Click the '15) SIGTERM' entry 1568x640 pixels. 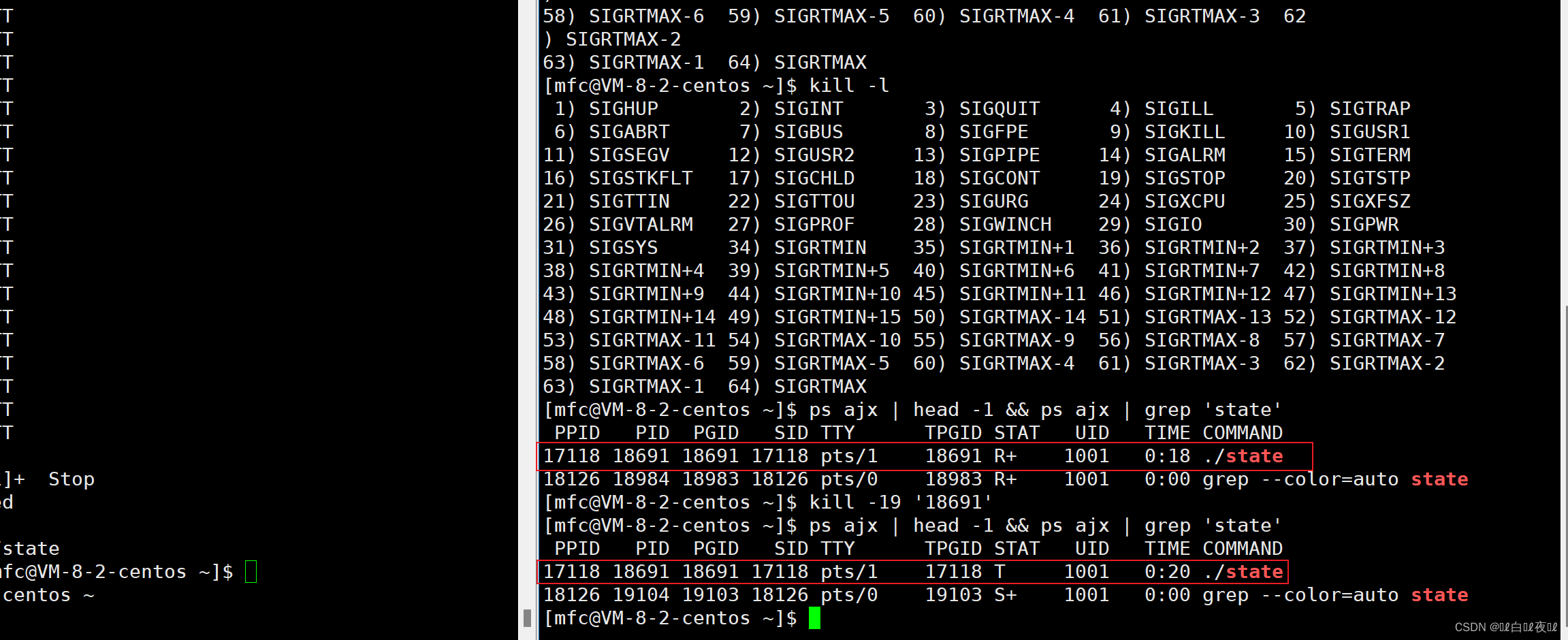[1347, 155]
